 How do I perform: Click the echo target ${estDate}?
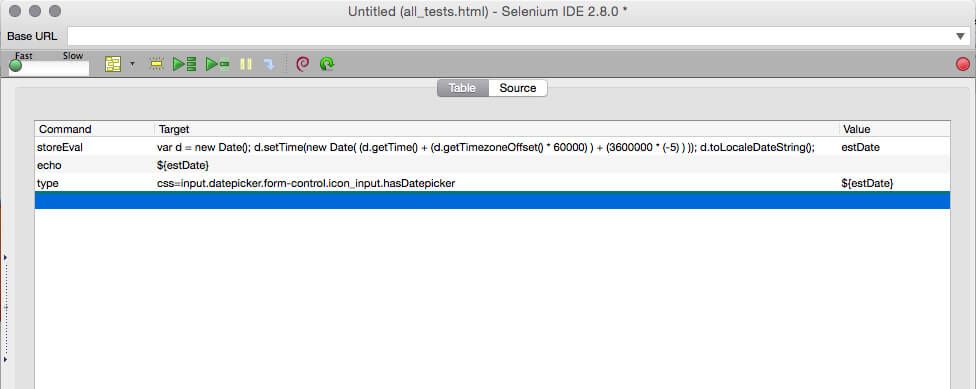tap(183, 166)
